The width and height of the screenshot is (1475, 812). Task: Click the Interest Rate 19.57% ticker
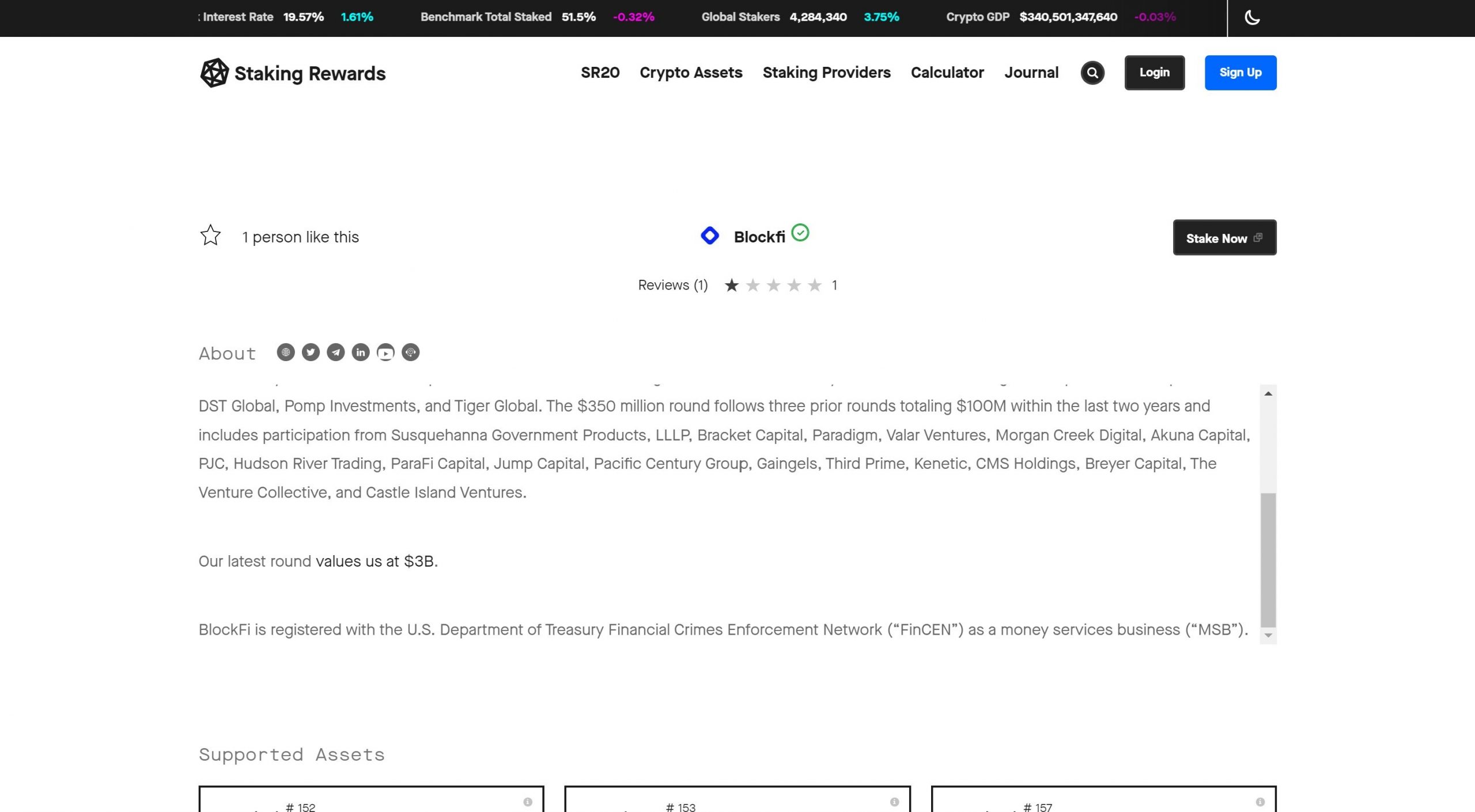pos(286,17)
